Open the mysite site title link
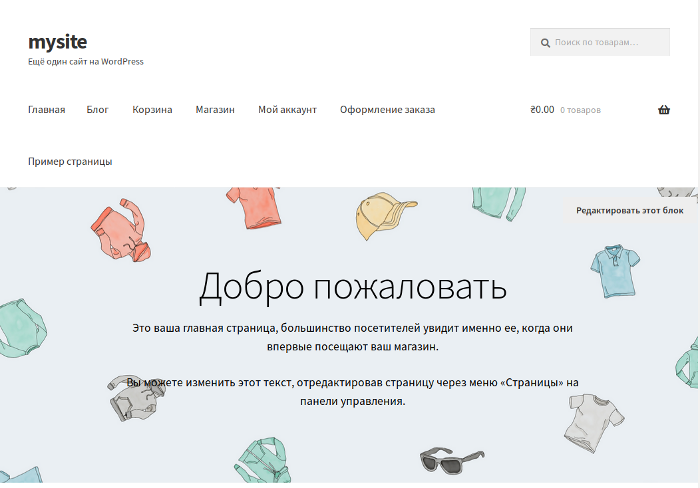 pos(58,42)
